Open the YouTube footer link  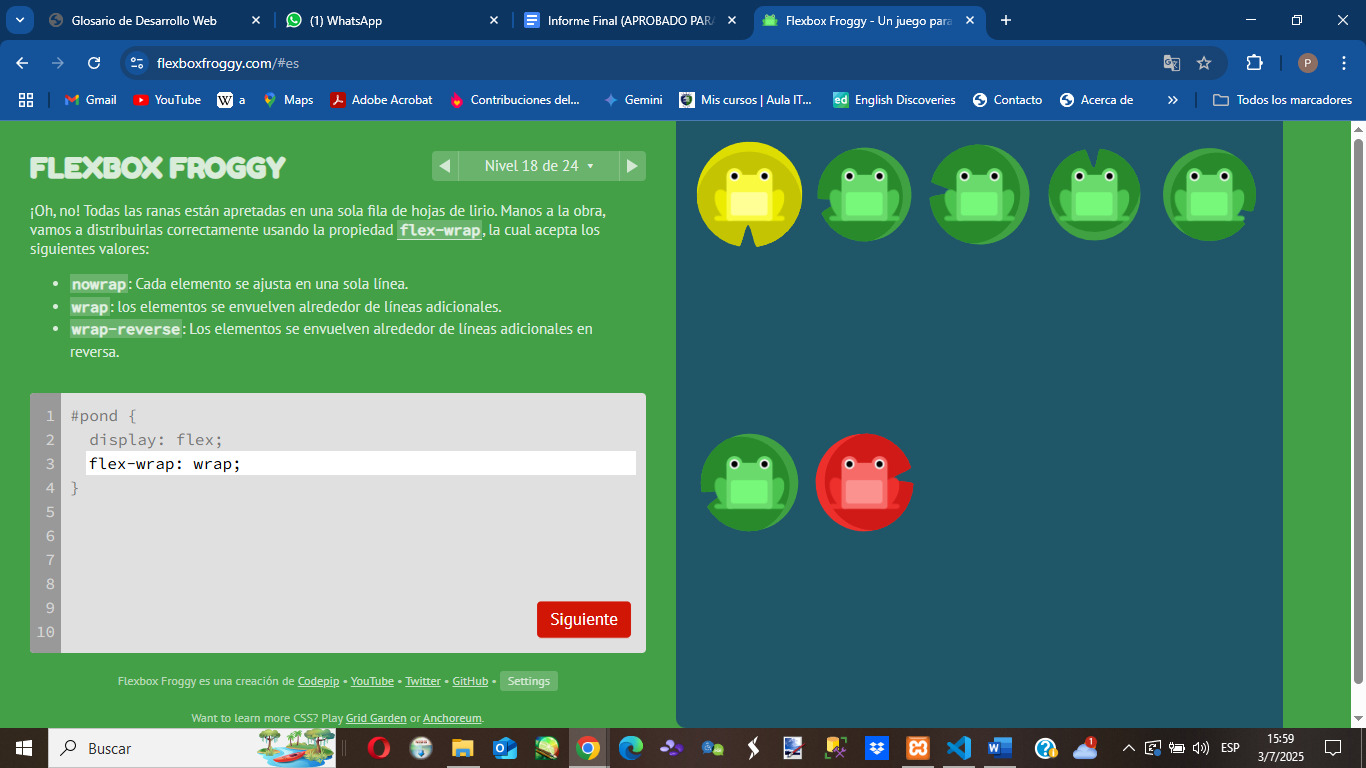[372, 681]
